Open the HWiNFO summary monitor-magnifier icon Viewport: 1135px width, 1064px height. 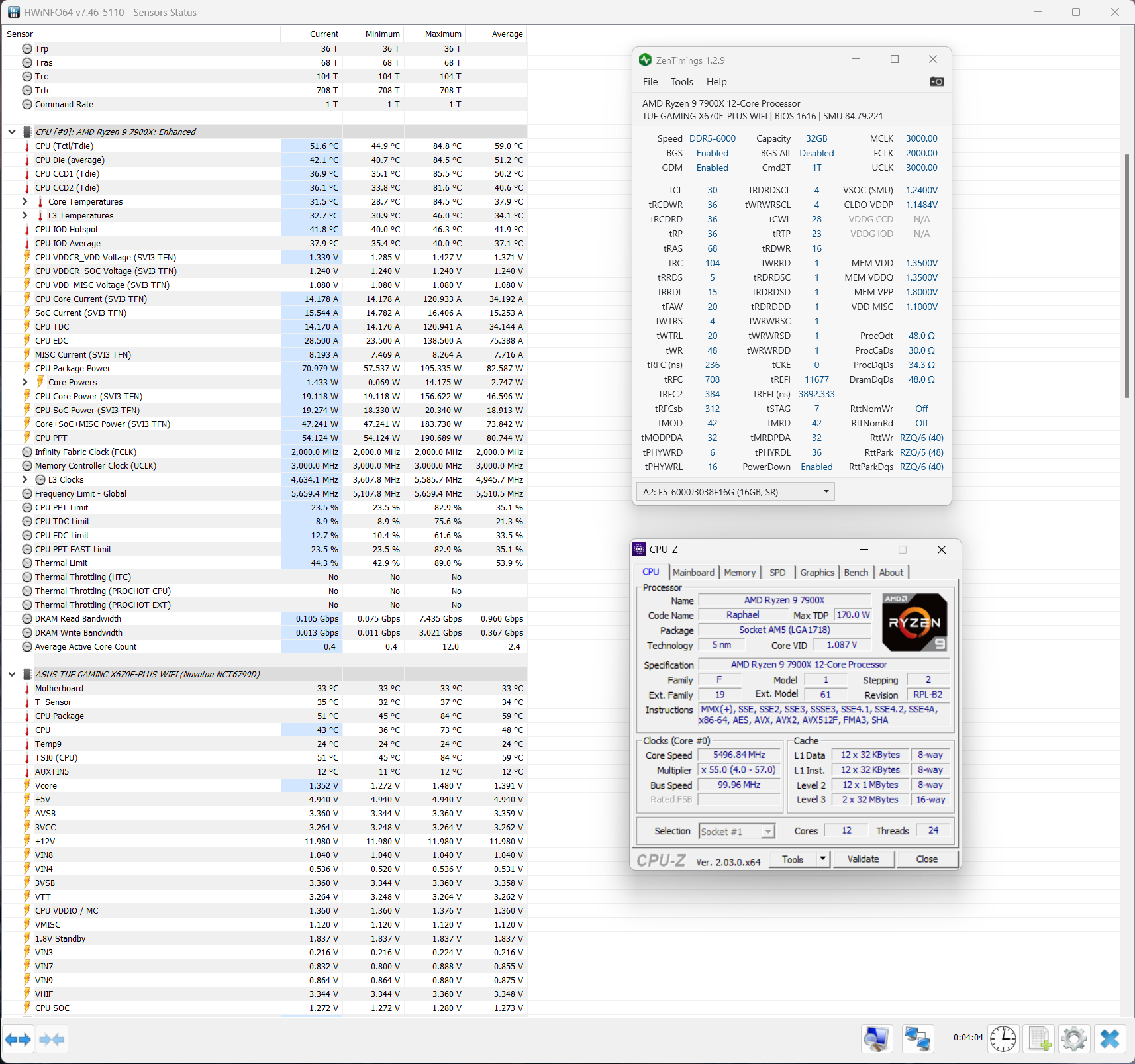click(877, 1039)
